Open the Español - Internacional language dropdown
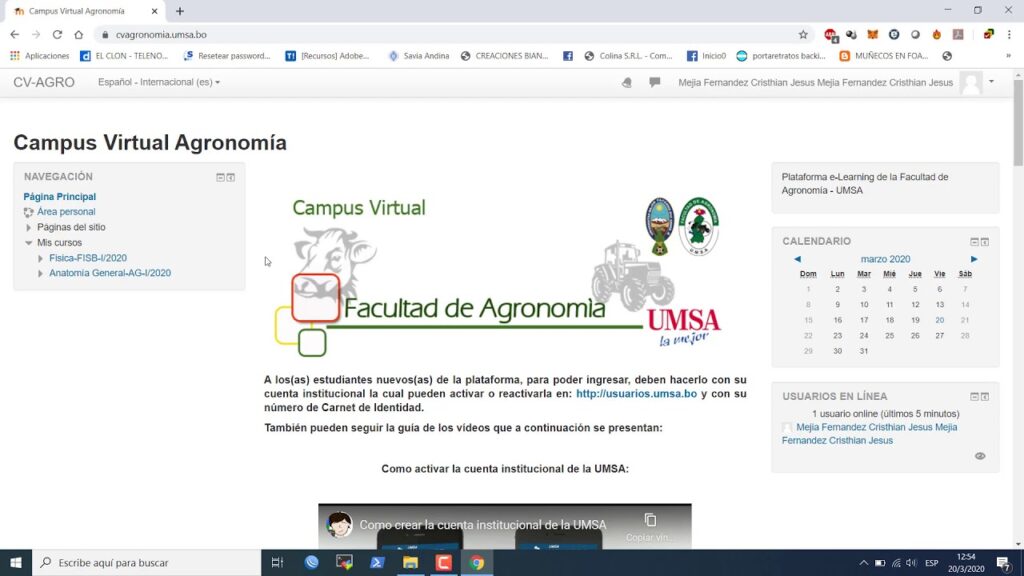Viewport: 1024px width, 576px height. [x=159, y=82]
